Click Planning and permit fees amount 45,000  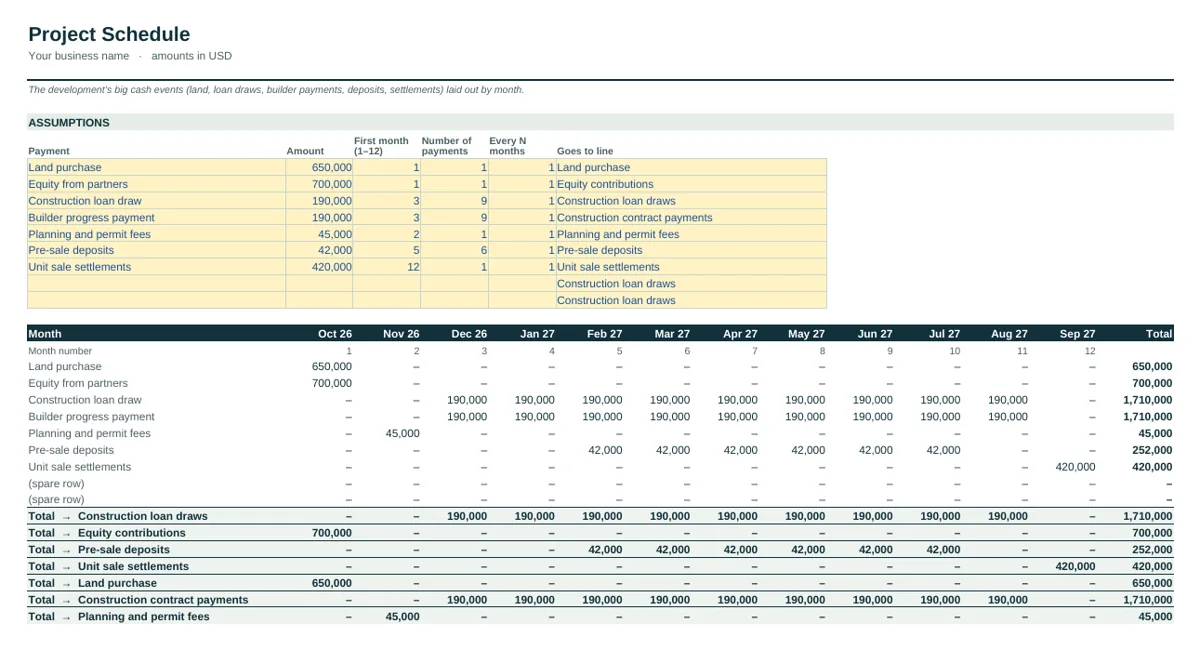coord(319,234)
